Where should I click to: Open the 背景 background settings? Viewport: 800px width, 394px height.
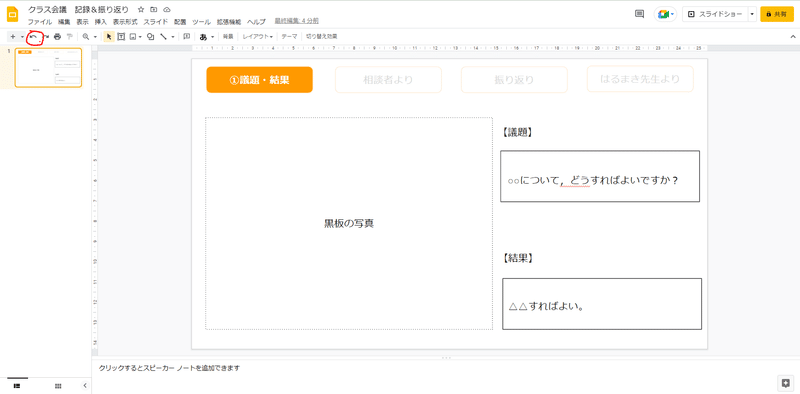coord(228,37)
